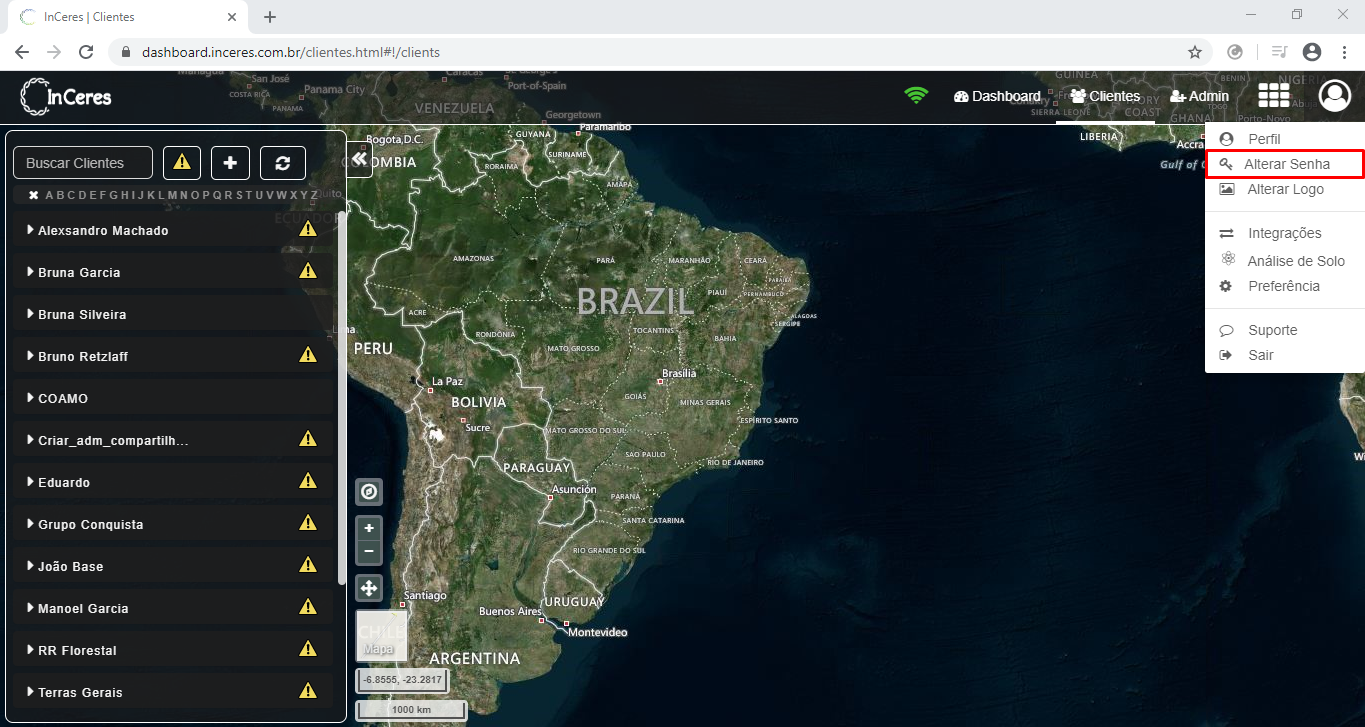Open Suporte from the user menu

point(1272,330)
